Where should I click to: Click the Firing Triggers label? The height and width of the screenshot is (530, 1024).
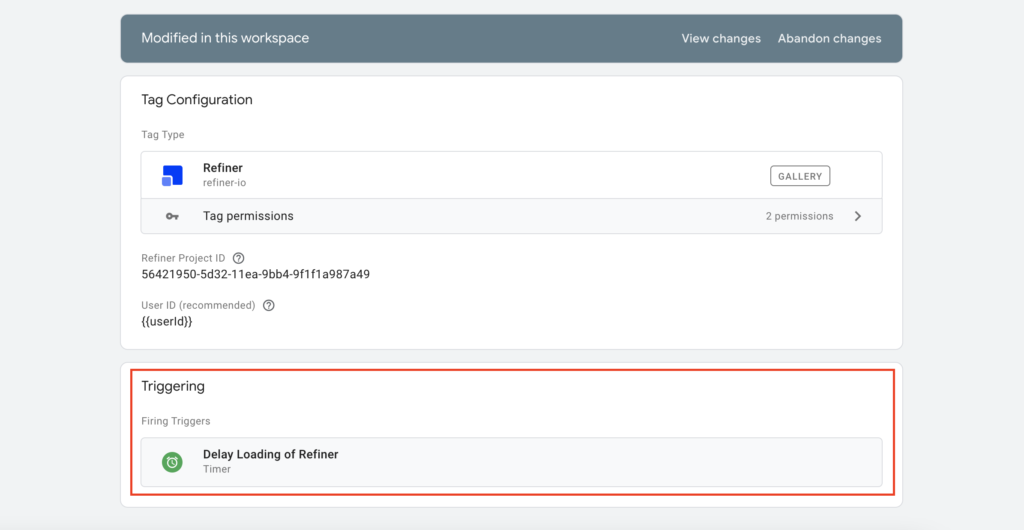176,421
